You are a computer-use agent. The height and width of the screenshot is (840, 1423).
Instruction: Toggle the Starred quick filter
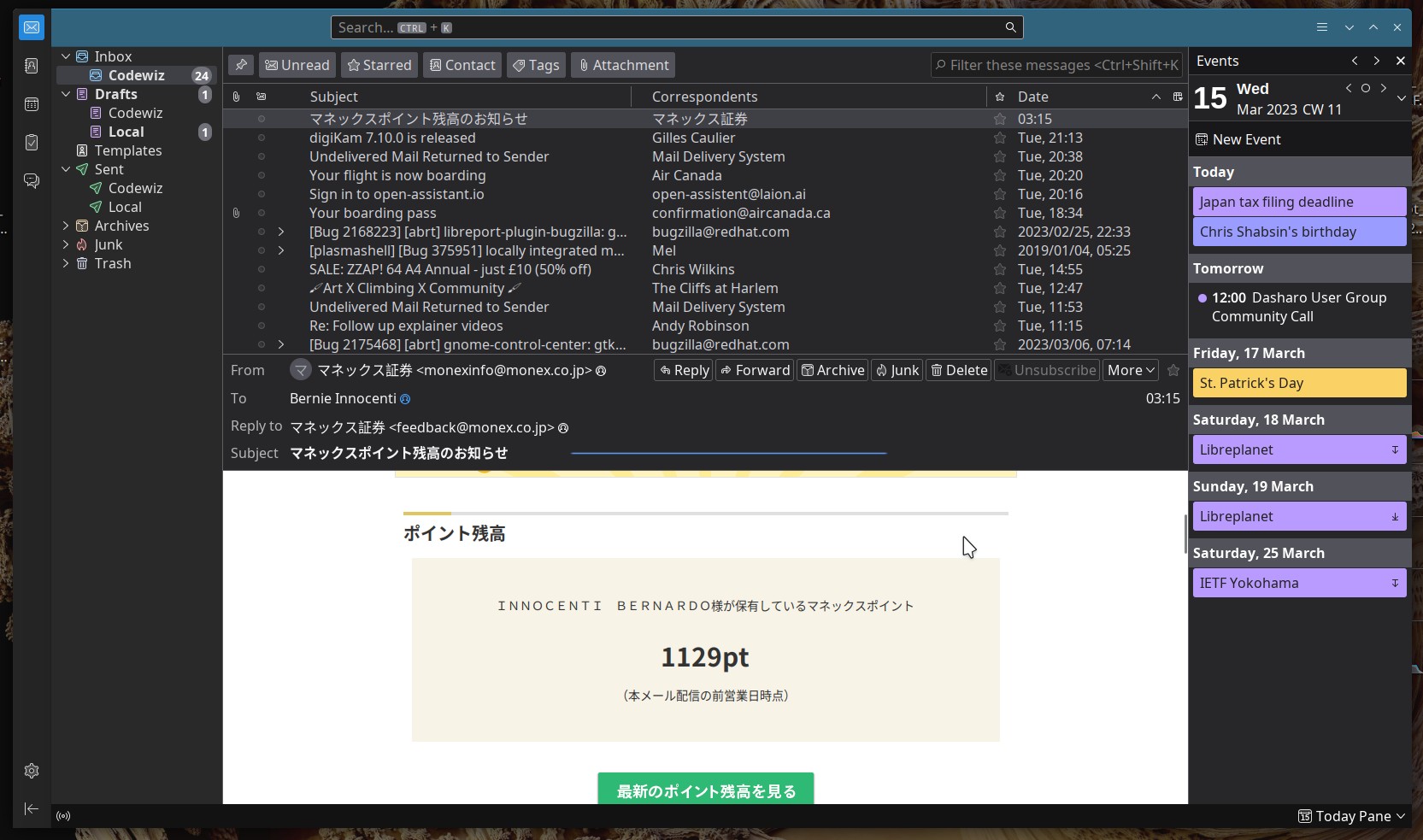pos(379,65)
